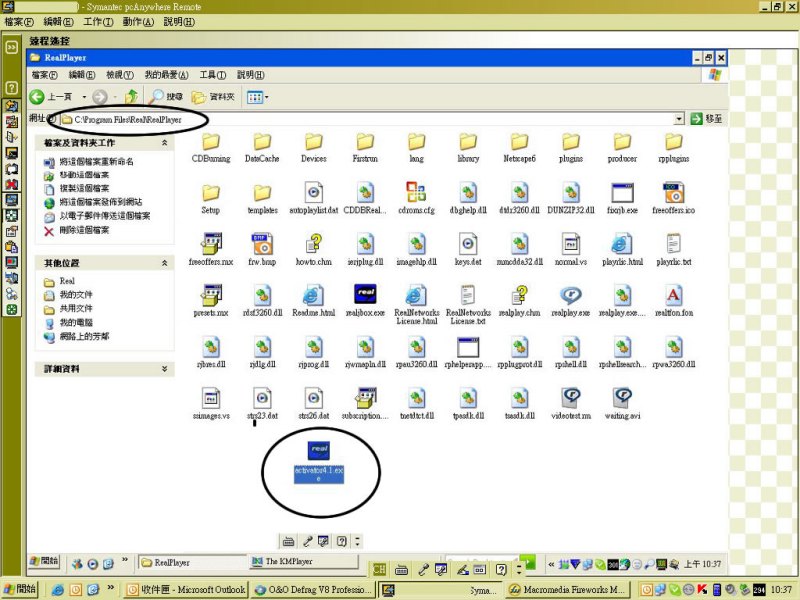The height and width of the screenshot is (600, 800).
Task: Click 刪除這個檔案 delete task link
Action: click(84, 230)
